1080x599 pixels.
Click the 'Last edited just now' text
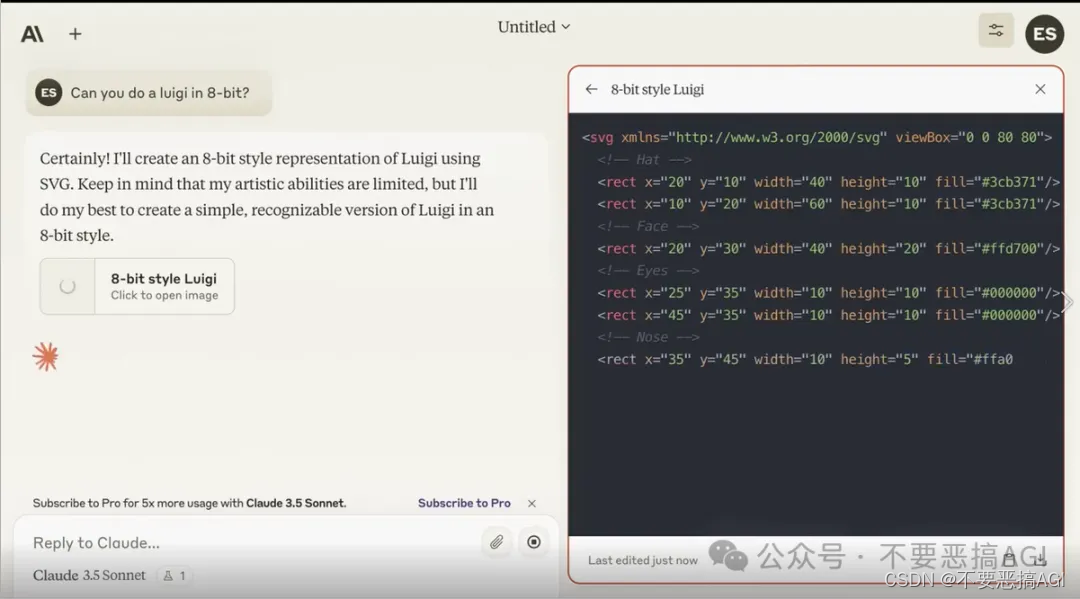tap(643, 560)
